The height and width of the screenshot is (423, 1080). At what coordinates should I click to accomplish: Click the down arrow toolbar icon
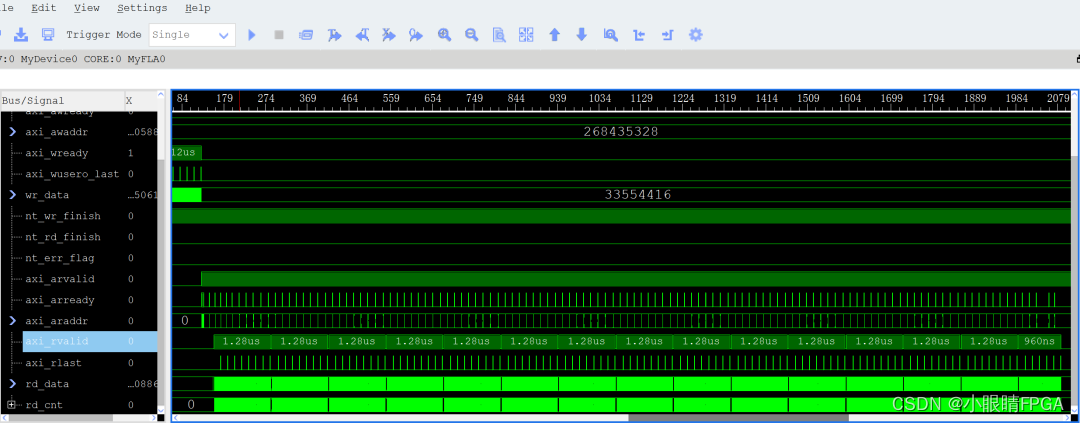point(581,34)
